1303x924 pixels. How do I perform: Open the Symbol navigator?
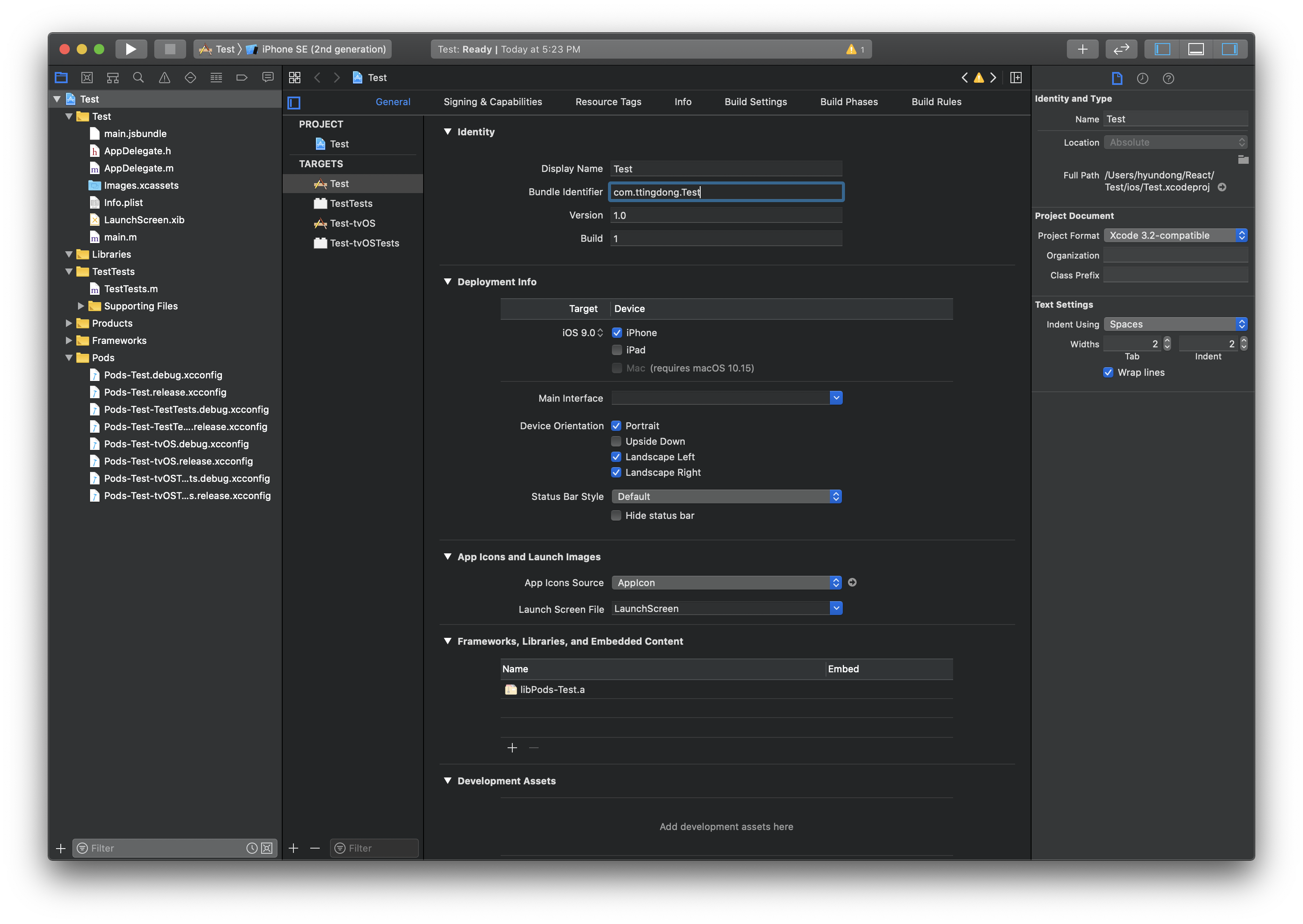coord(112,78)
